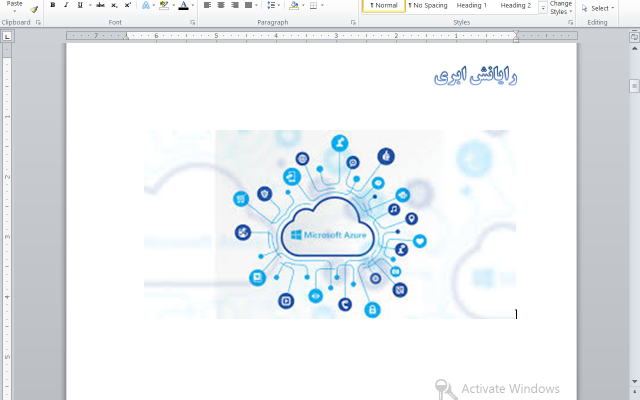Open the Text Effects dropdown arrow
The height and width of the screenshot is (400, 640).
tap(153, 5)
